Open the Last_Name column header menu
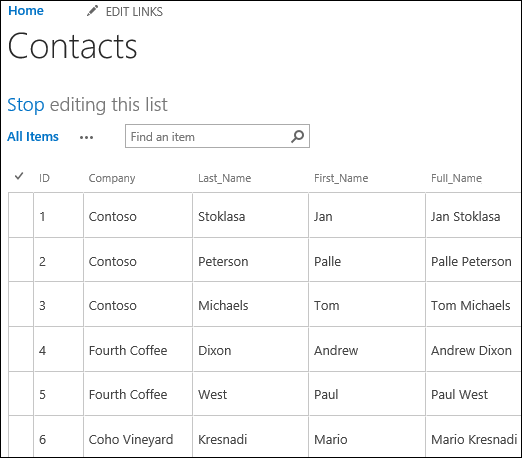This screenshot has height=458, width=522. coord(224,178)
